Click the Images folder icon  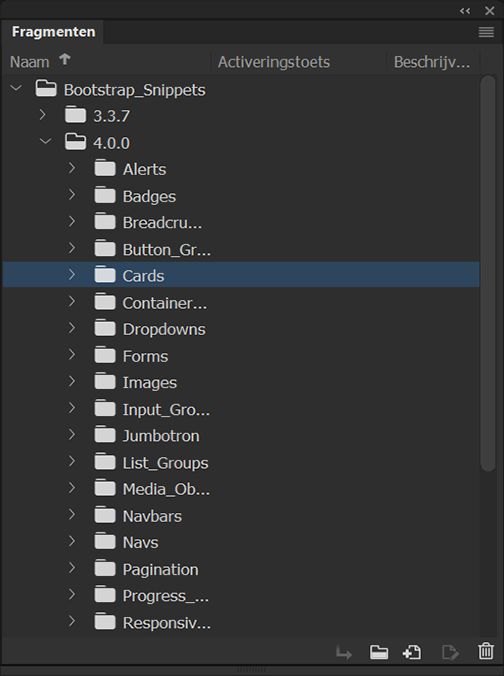(x=105, y=382)
